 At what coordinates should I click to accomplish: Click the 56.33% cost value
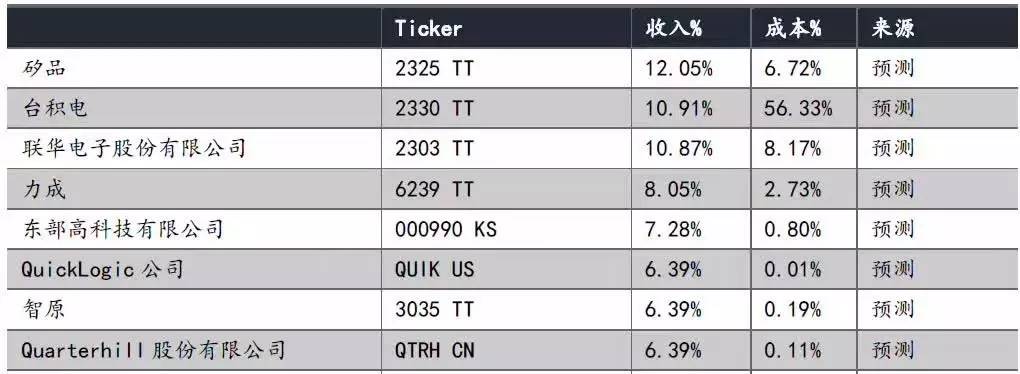pos(798,108)
